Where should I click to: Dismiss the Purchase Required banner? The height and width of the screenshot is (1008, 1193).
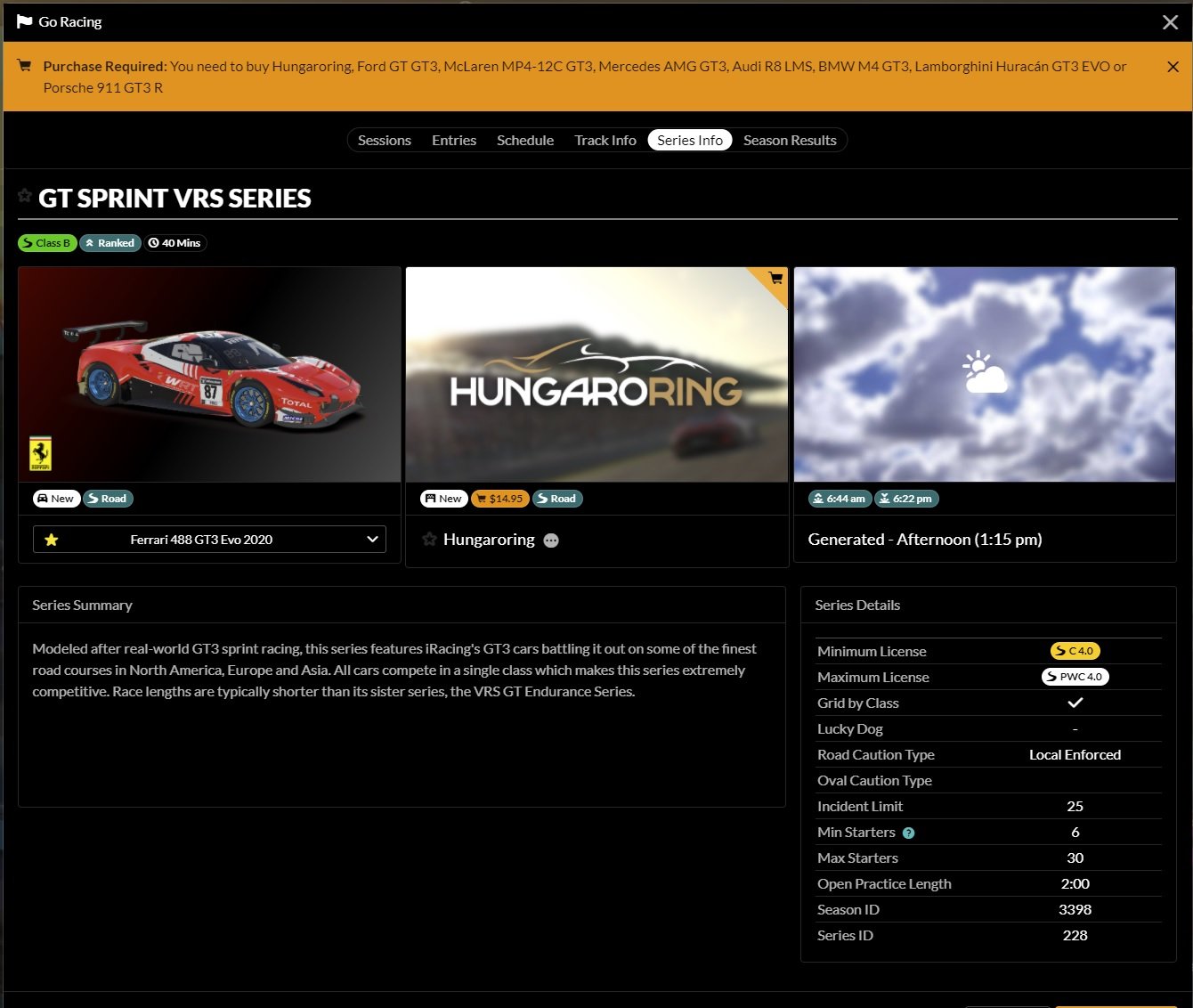coord(1173,67)
